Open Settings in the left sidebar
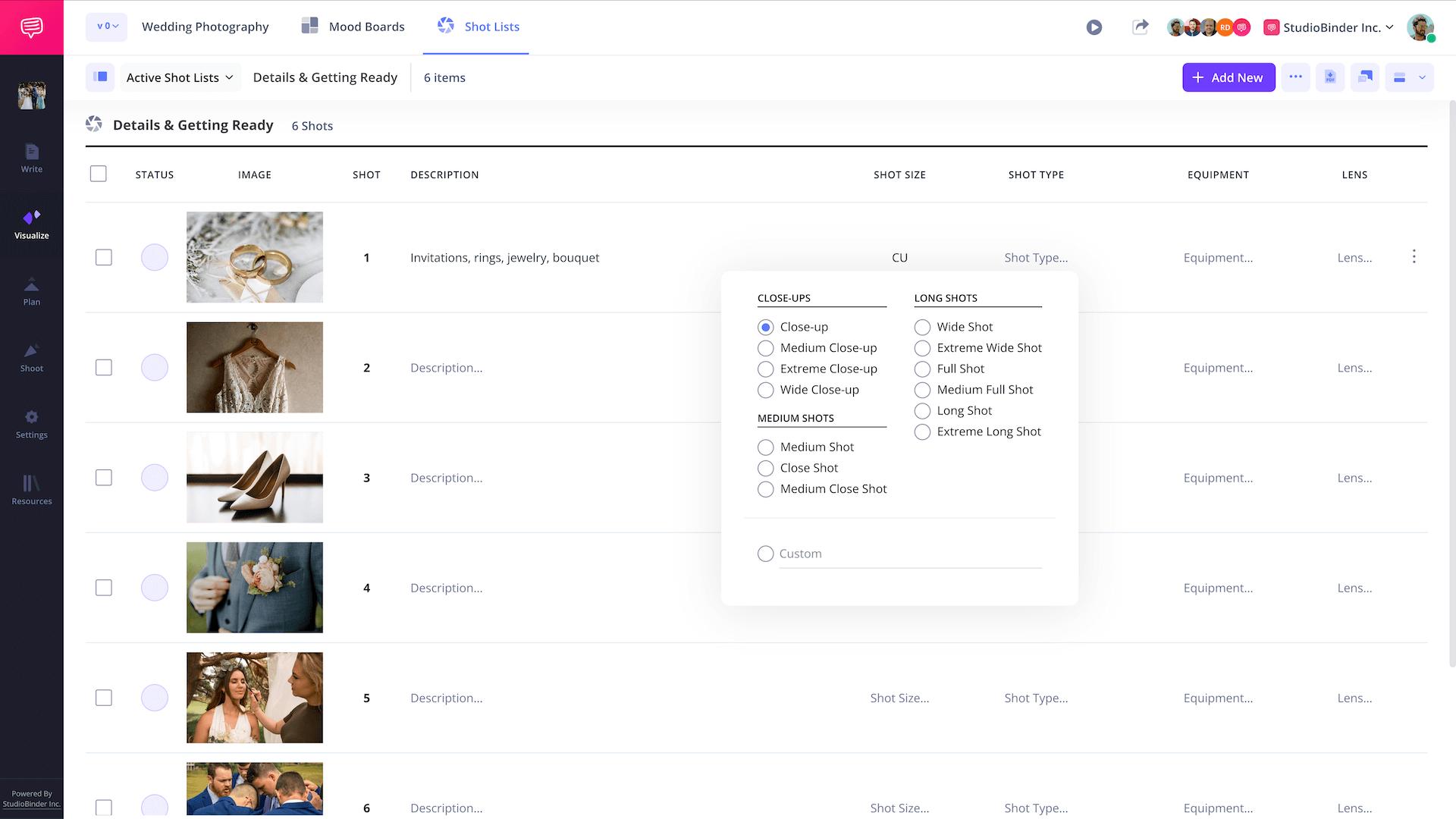The width and height of the screenshot is (1456, 819). point(32,424)
